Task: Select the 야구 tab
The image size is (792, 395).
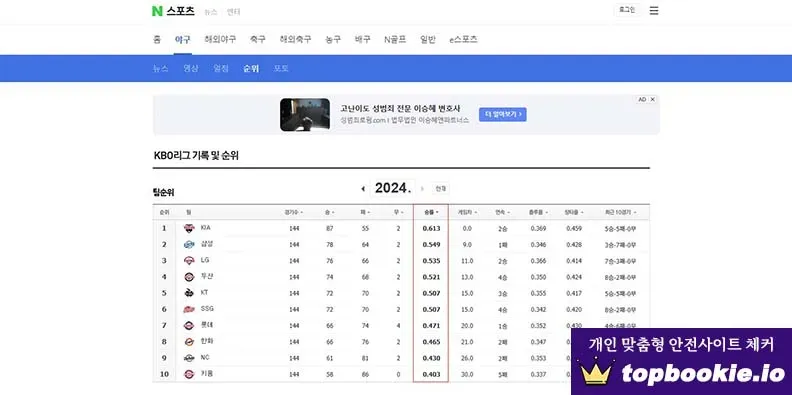Action: (x=182, y=39)
